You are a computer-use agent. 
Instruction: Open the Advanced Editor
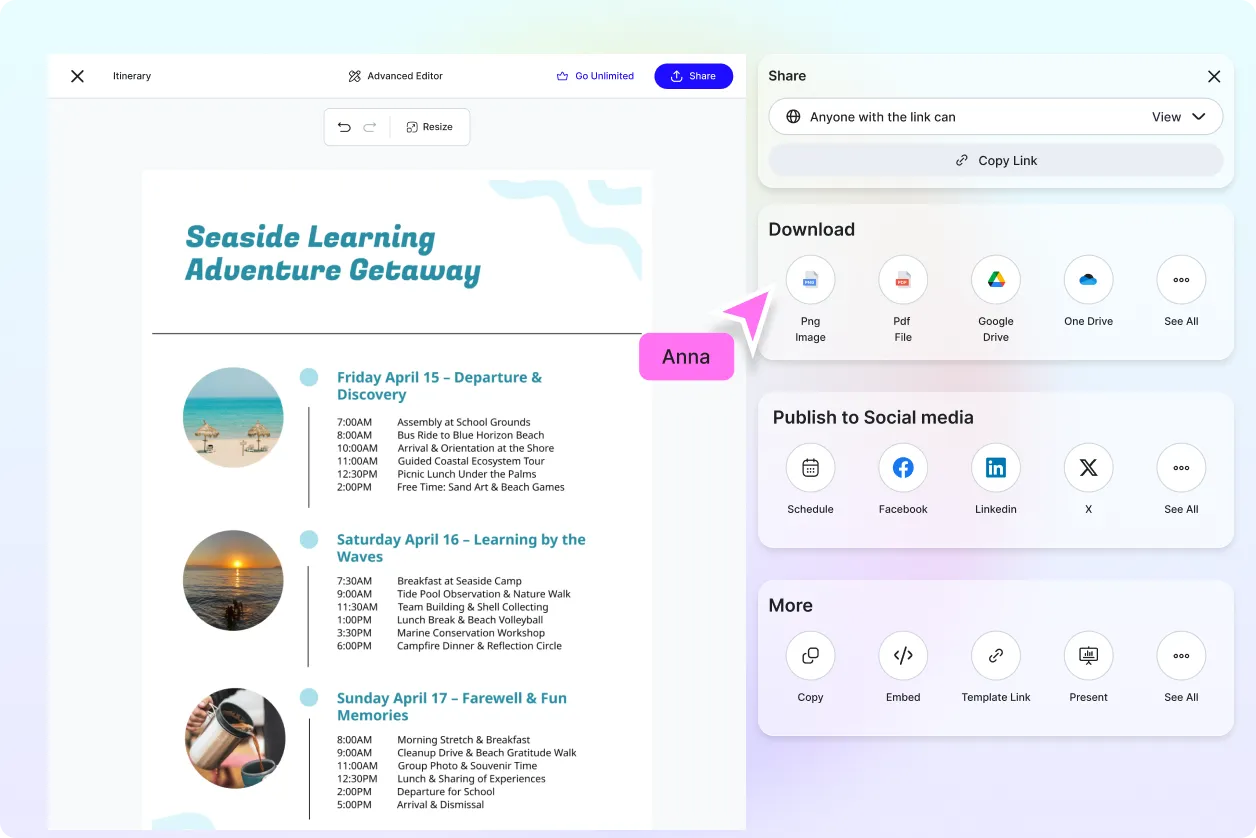pos(395,75)
